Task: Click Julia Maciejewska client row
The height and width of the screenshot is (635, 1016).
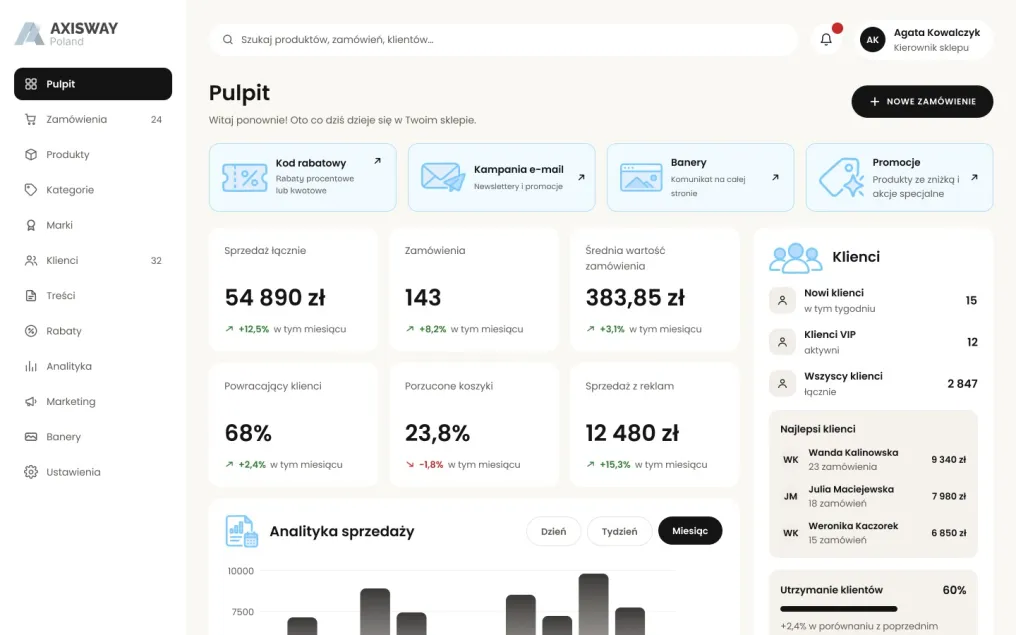Action: pos(873,496)
